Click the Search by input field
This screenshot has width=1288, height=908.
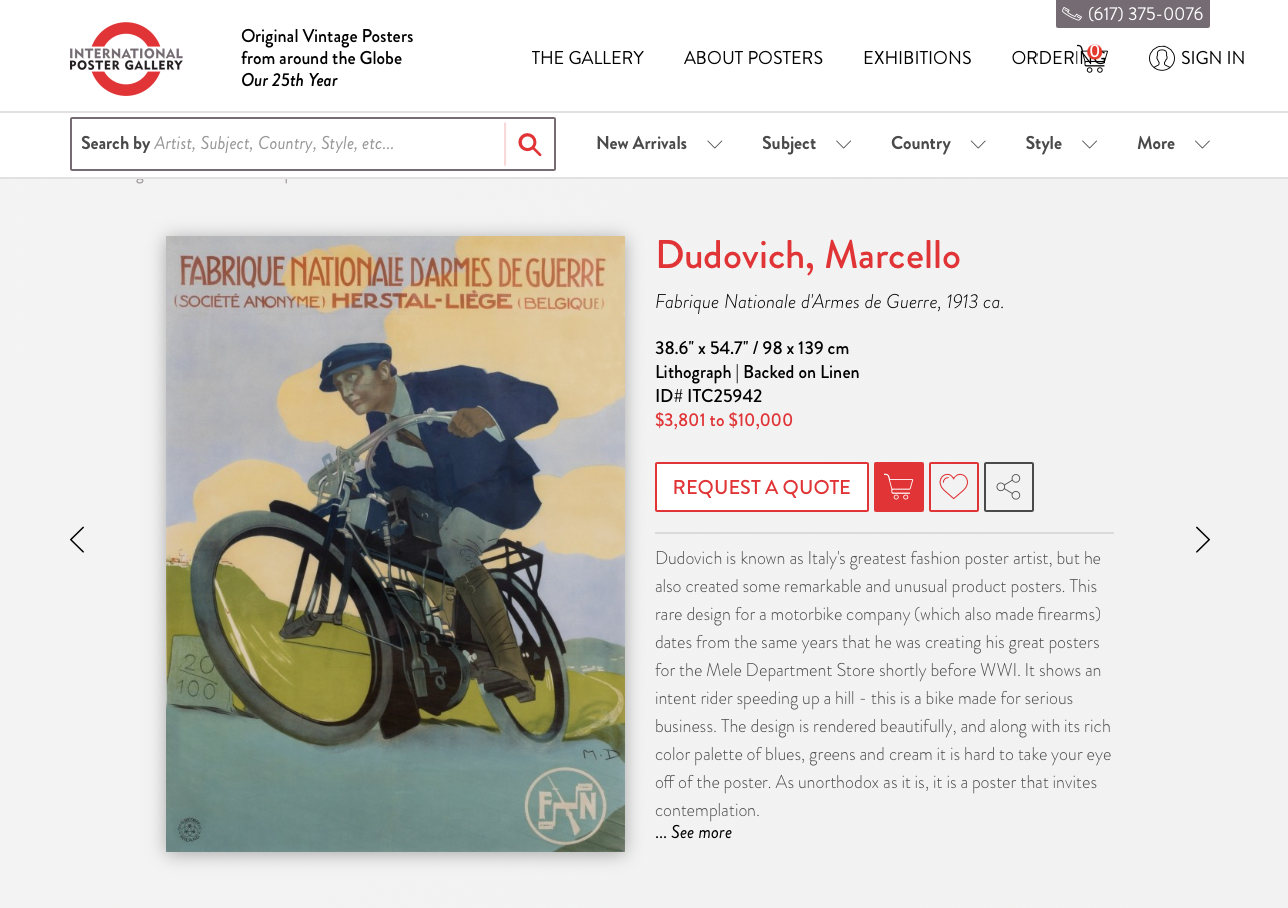coord(288,144)
